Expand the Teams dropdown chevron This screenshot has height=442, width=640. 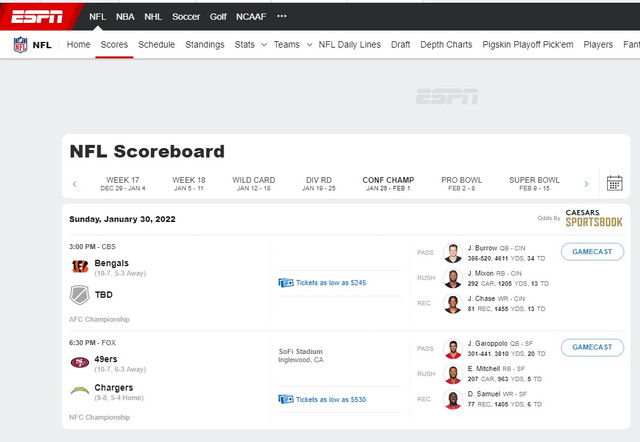(x=309, y=44)
